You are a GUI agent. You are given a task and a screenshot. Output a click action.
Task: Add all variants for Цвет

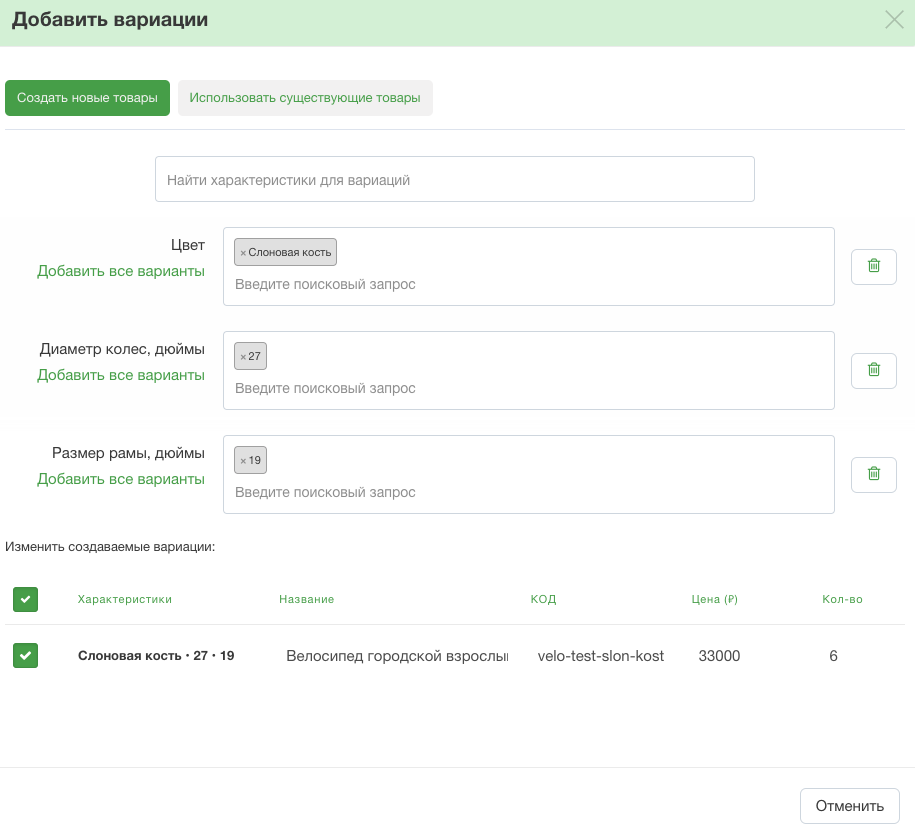click(x=121, y=271)
